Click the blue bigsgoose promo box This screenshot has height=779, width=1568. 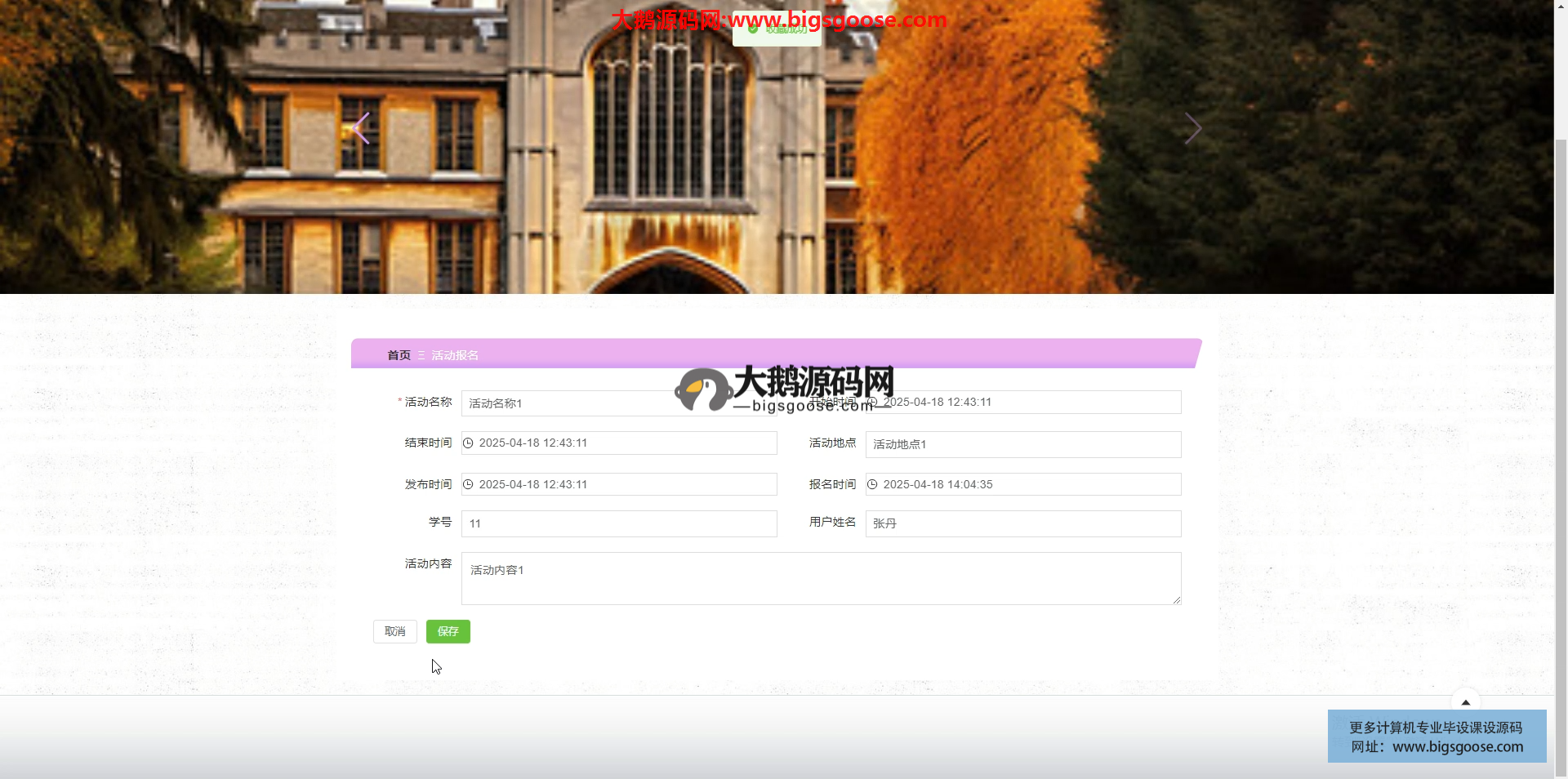(x=1436, y=737)
